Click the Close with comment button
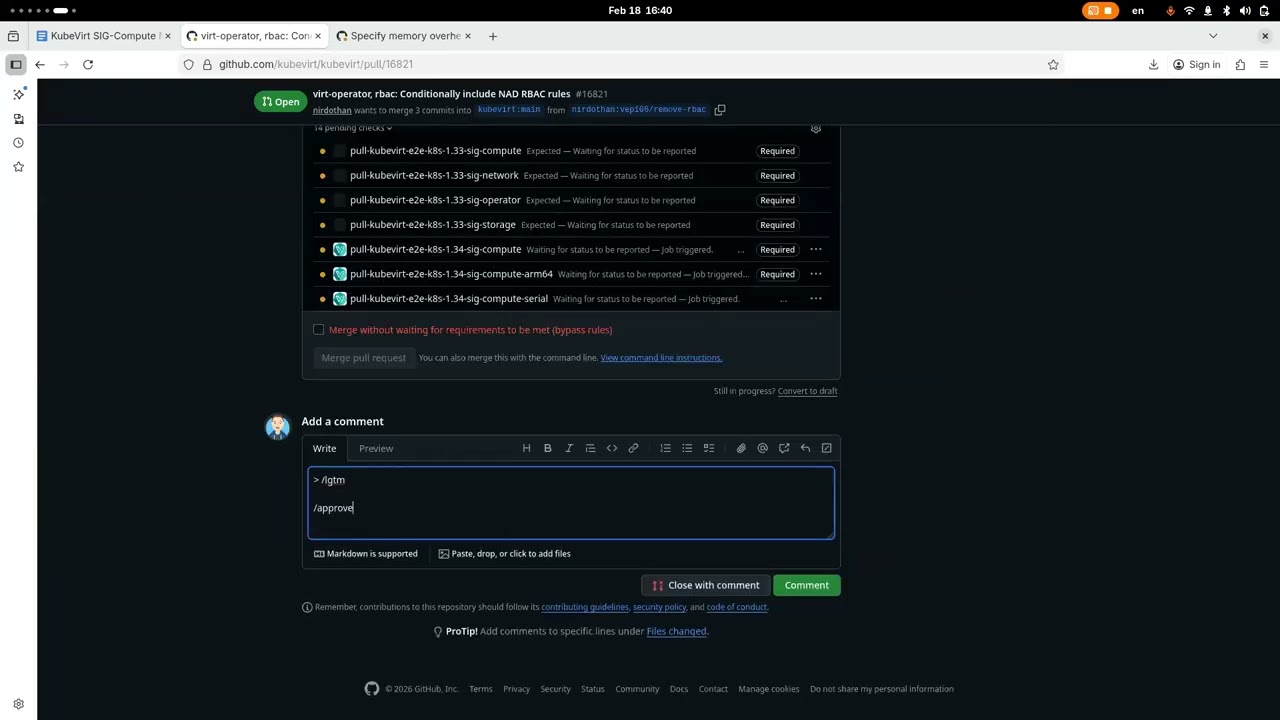Image resolution: width=1280 pixels, height=720 pixels. coord(706,585)
